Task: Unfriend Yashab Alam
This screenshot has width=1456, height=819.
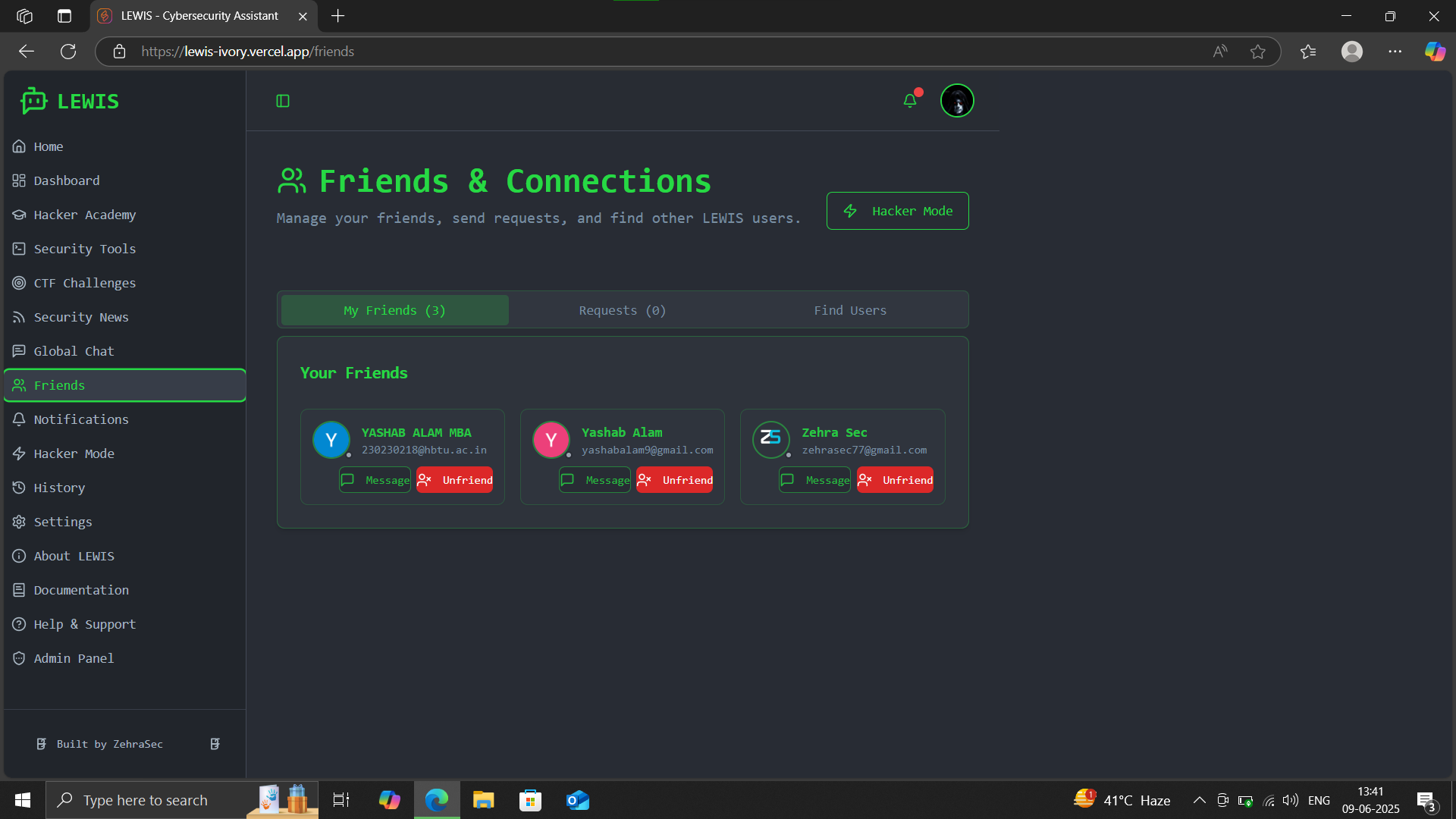Action: (675, 480)
